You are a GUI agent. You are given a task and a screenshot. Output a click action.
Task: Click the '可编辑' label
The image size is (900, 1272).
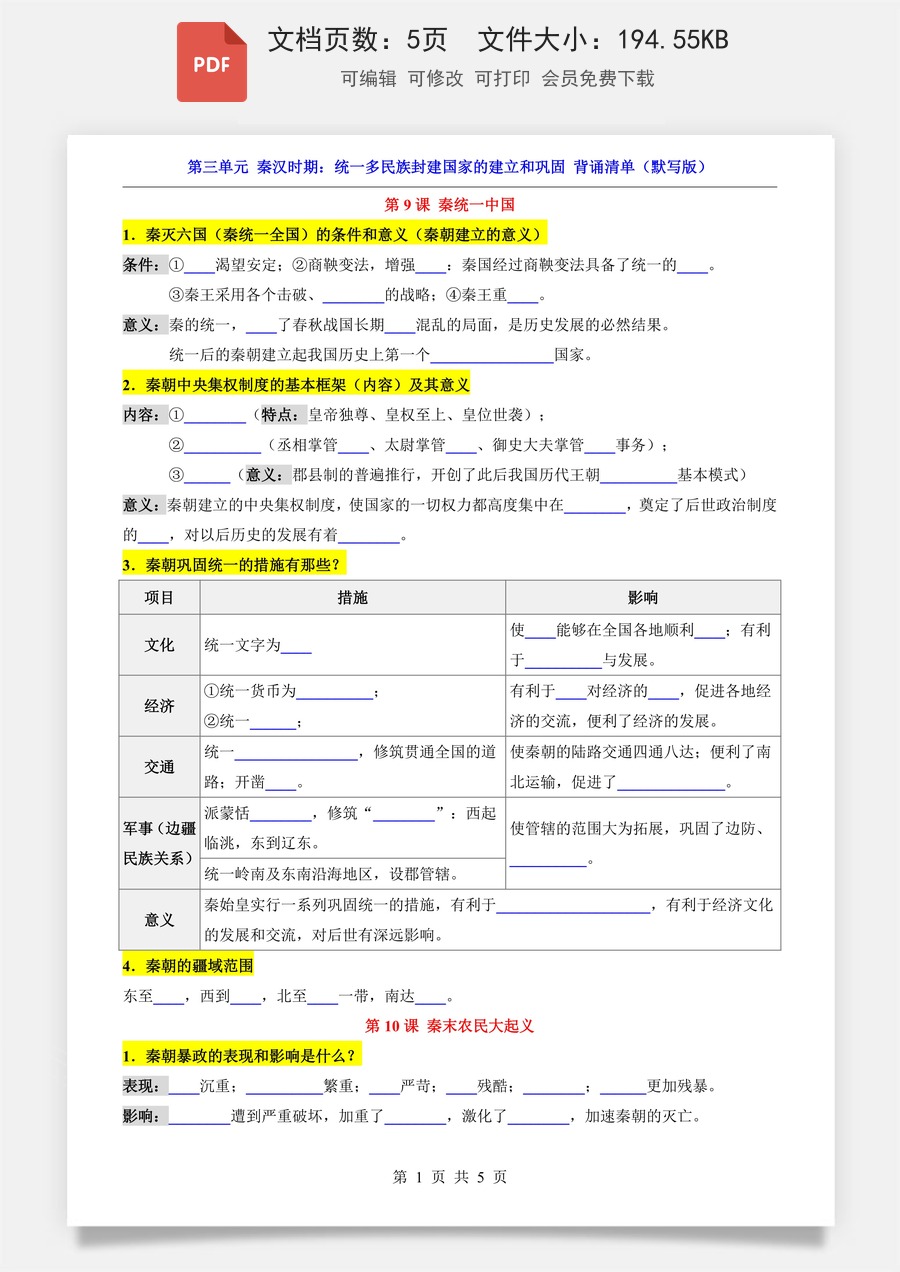point(368,79)
